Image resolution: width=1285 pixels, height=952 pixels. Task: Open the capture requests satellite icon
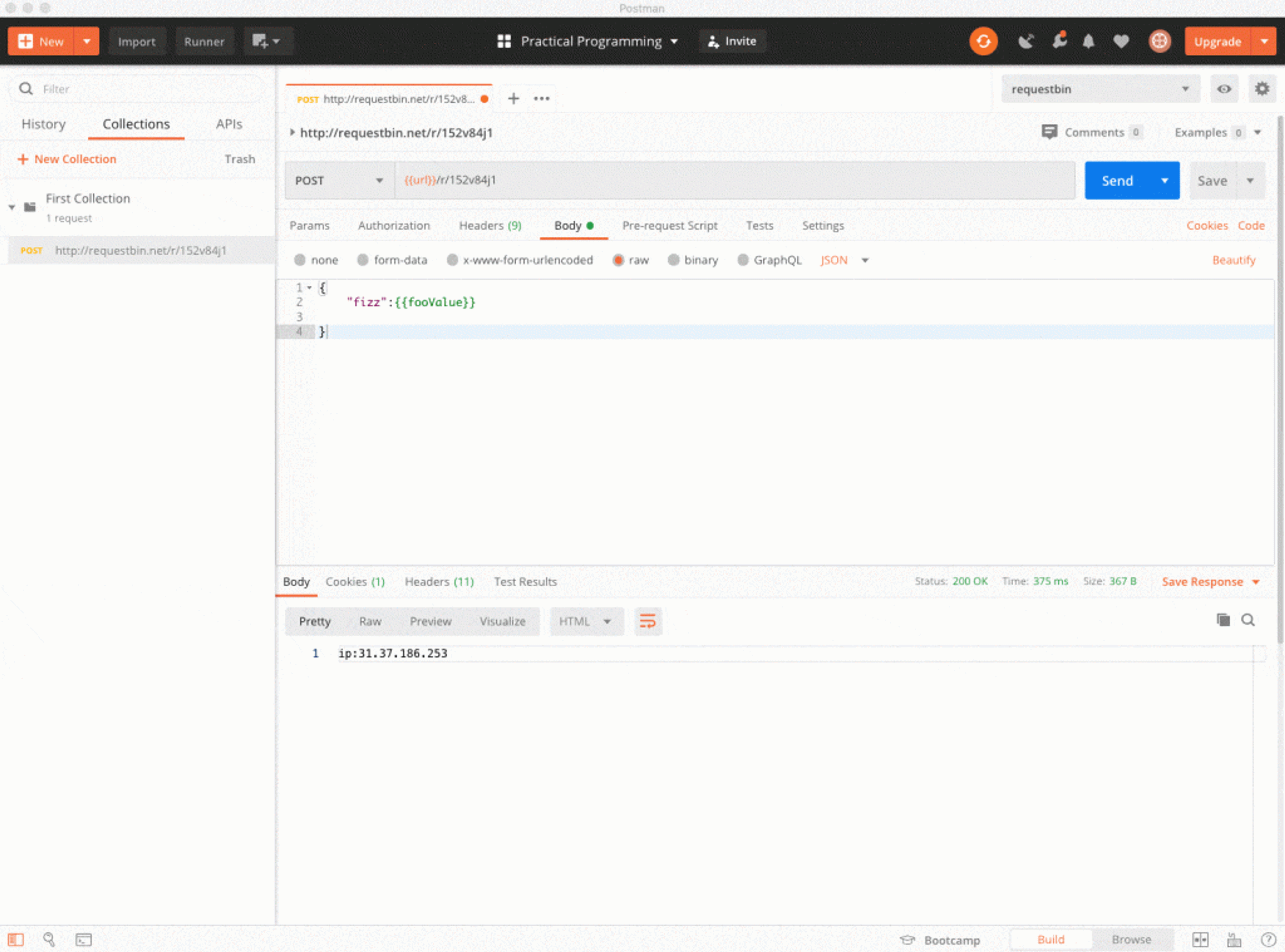1026,41
